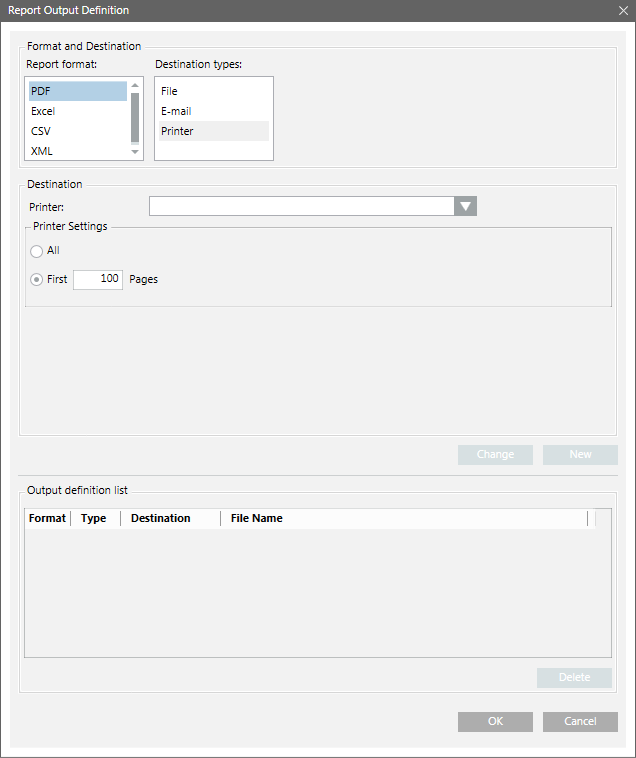
Task: Select the All pages radio button
Action: pos(37,251)
